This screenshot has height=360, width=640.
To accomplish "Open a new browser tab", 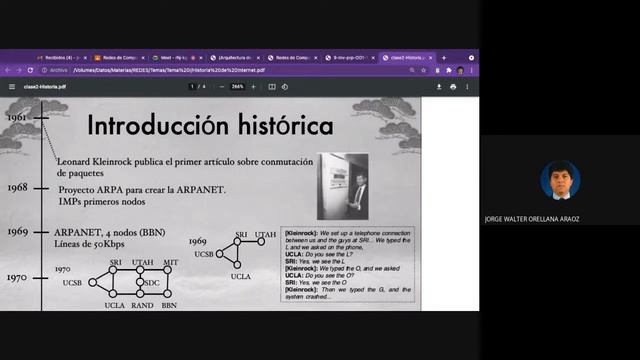I will pyautogui.click(x=444, y=58).
